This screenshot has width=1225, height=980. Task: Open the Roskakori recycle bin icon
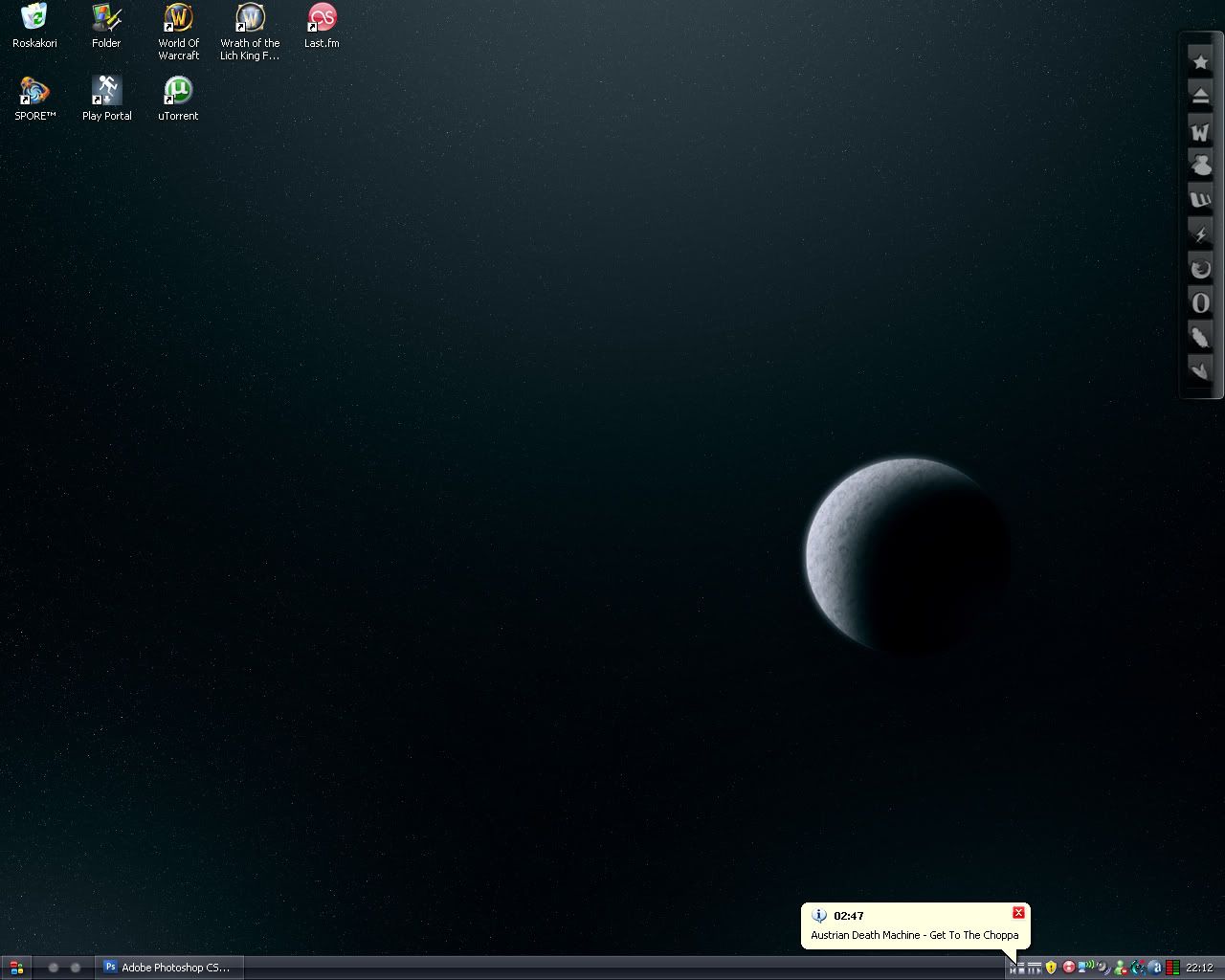point(34,18)
